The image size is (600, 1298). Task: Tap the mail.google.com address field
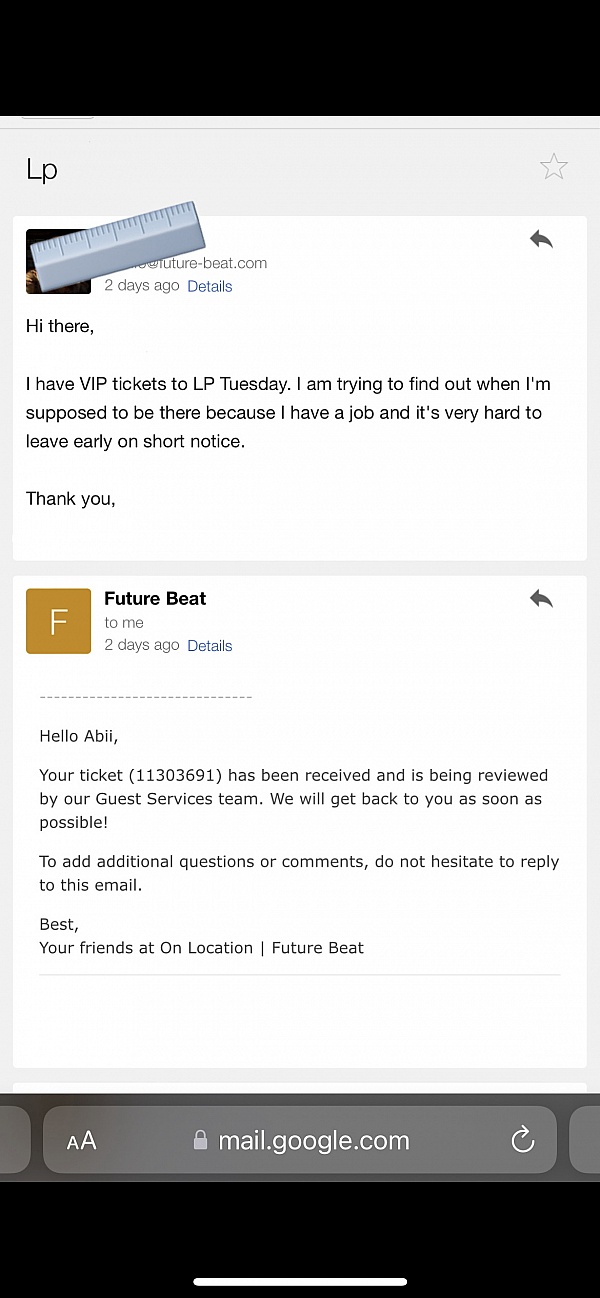click(314, 1141)
